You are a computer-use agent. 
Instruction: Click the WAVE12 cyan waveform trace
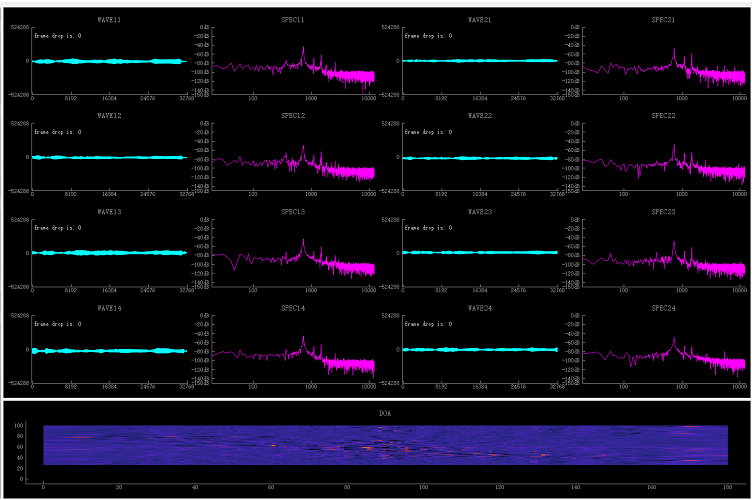pos(110,157)
